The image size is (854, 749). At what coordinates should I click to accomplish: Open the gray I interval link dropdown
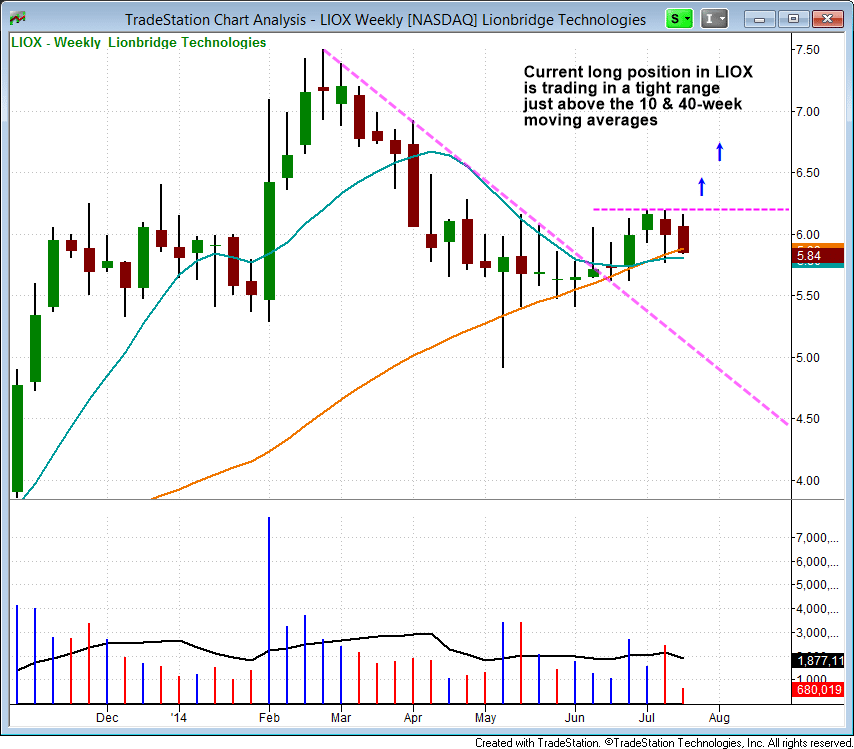click(714, 19)
